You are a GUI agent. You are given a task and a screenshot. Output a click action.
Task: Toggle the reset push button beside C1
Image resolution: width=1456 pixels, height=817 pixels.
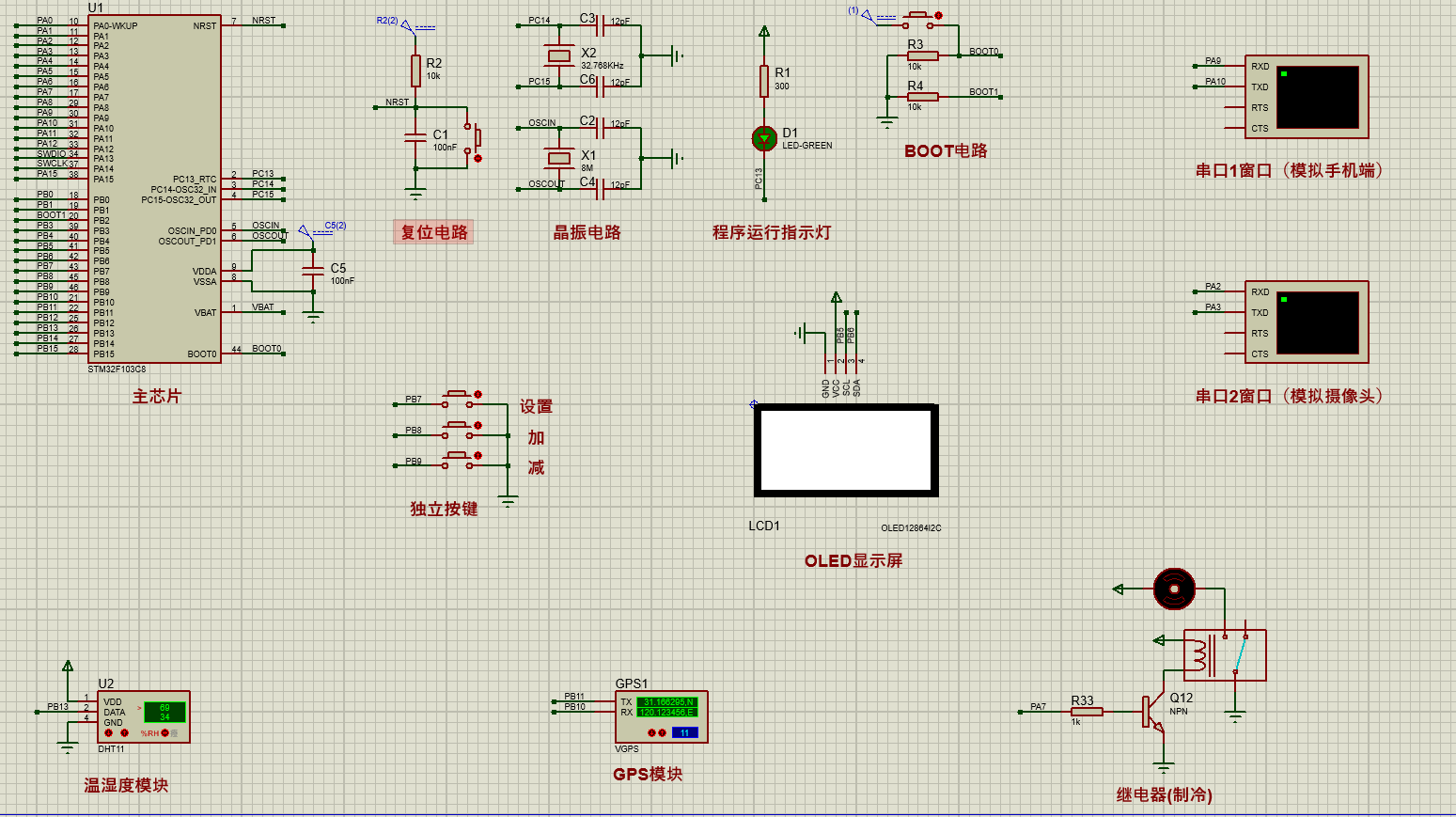(x=478, y=159)
